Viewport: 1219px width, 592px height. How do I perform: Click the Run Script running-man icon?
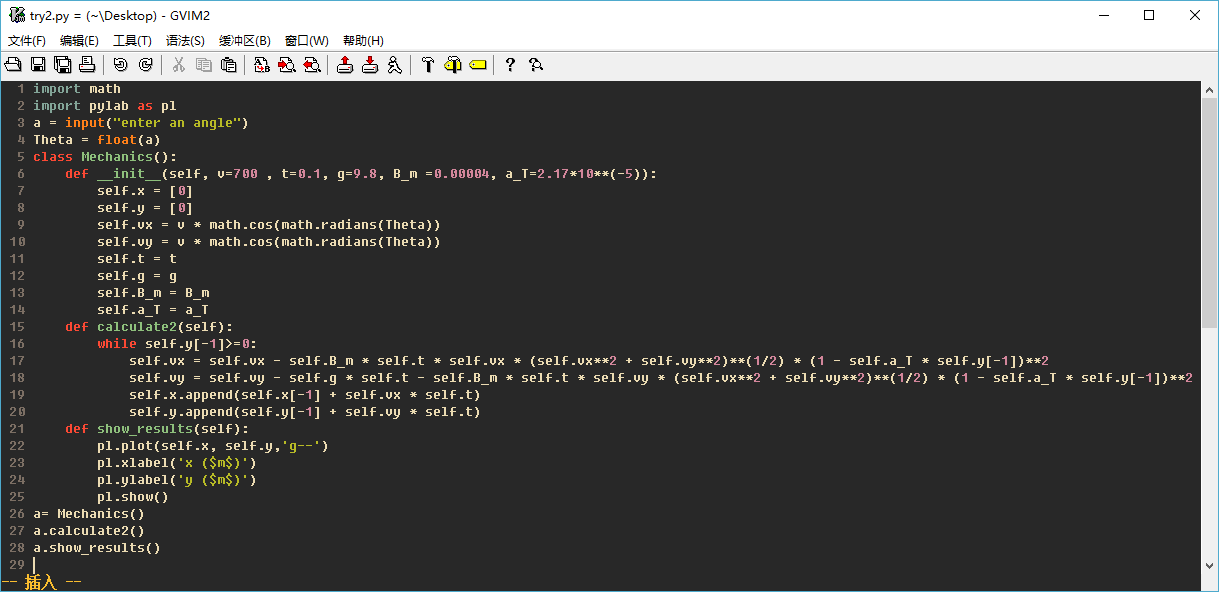coord(394,65)
